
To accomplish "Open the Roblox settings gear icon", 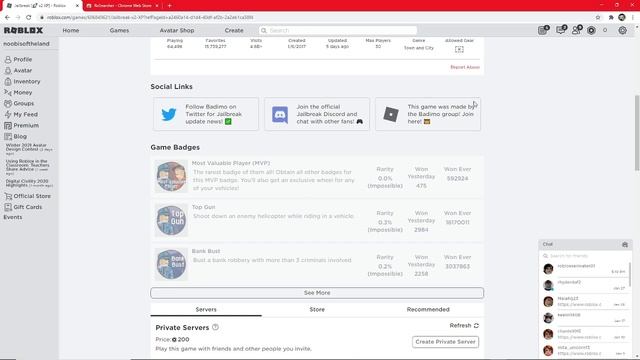I will (622, 30).
